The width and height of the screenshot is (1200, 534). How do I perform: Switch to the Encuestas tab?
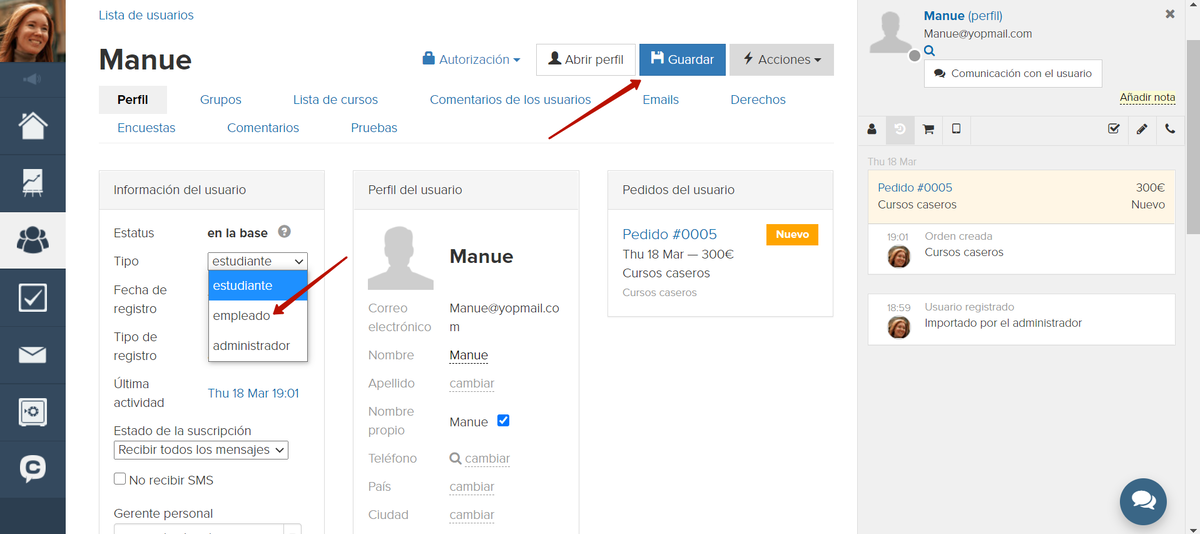click(x=146, y=128)
